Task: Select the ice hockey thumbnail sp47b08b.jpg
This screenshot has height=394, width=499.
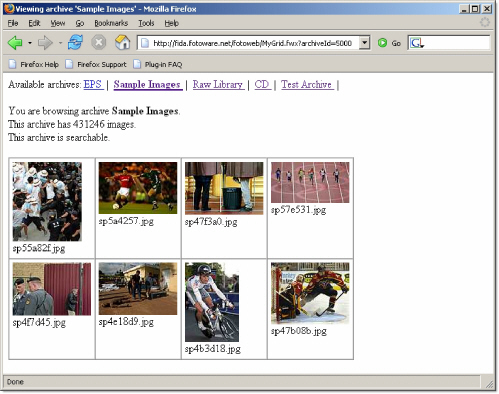Action: (310, 293)
